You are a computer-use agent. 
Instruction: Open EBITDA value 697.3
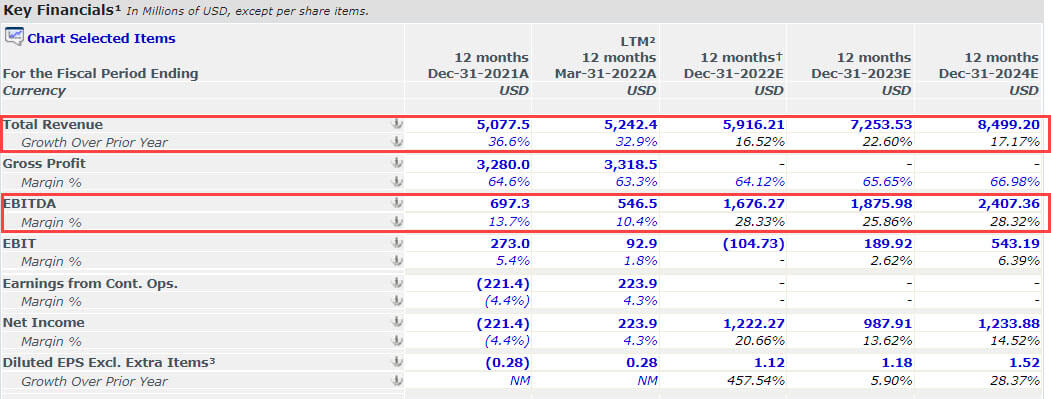coord(509,203)
